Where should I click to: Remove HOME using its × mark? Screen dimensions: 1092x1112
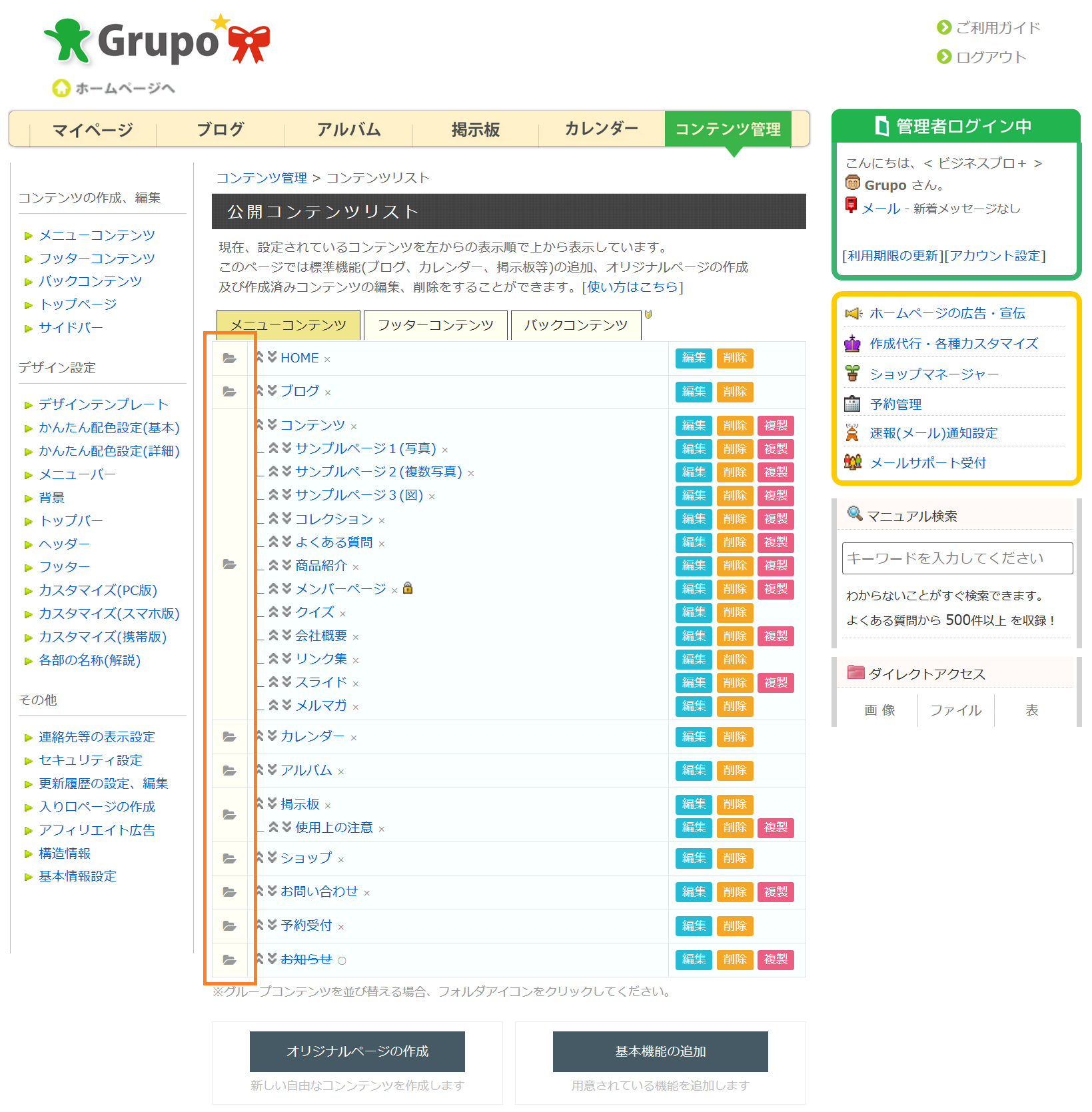[x=327, y=359]
